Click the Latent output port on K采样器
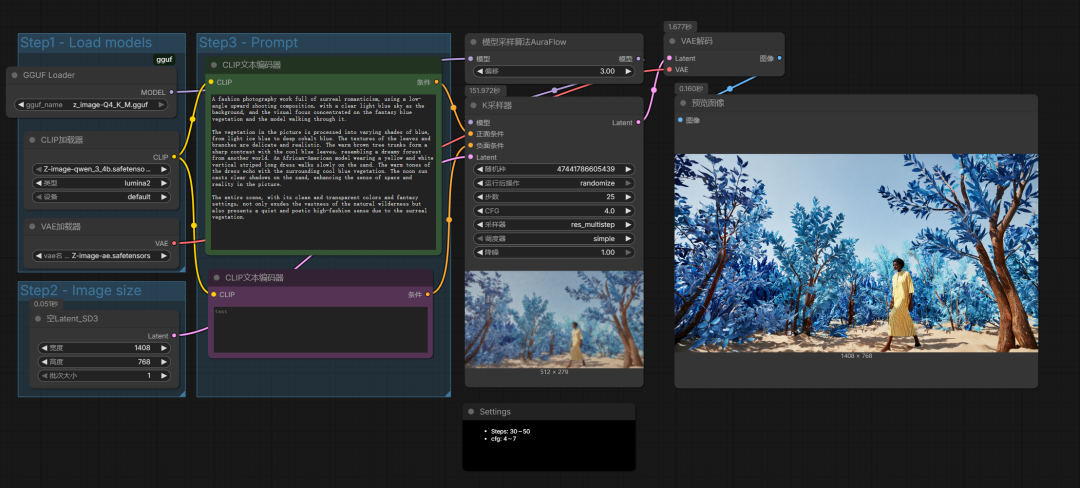 638,123
